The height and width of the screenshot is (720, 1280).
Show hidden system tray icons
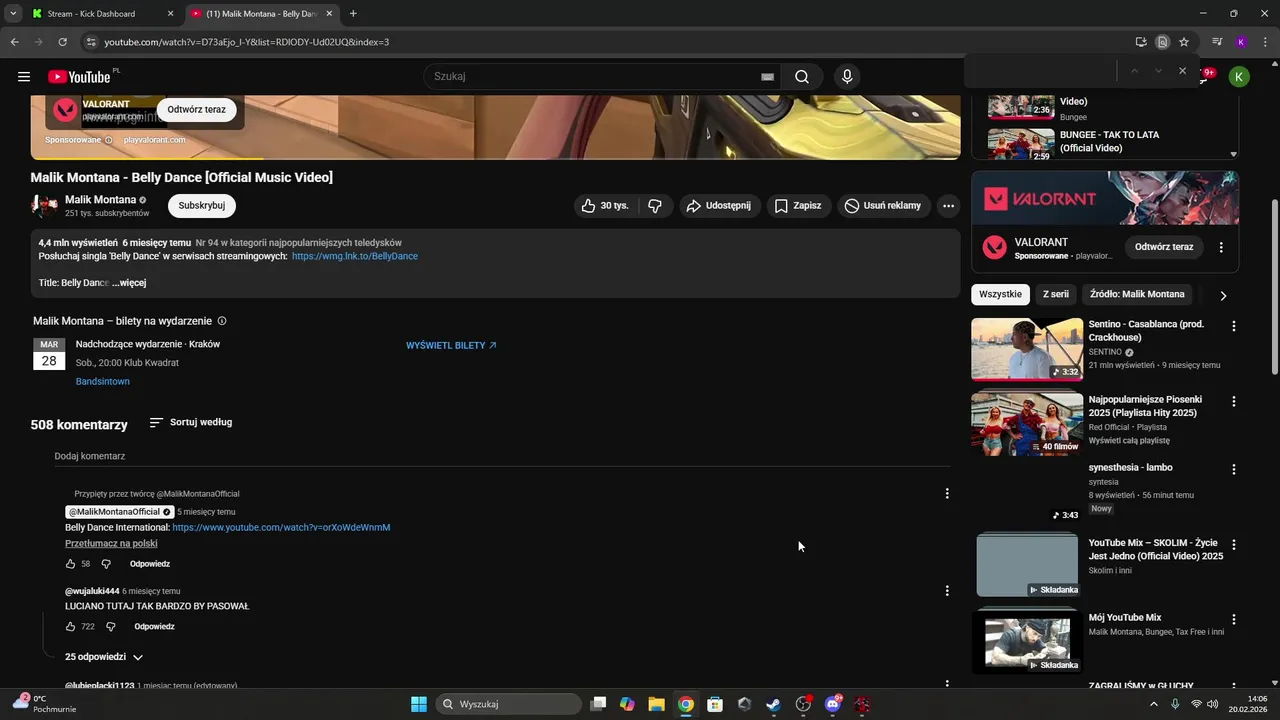coord(1153,704)
